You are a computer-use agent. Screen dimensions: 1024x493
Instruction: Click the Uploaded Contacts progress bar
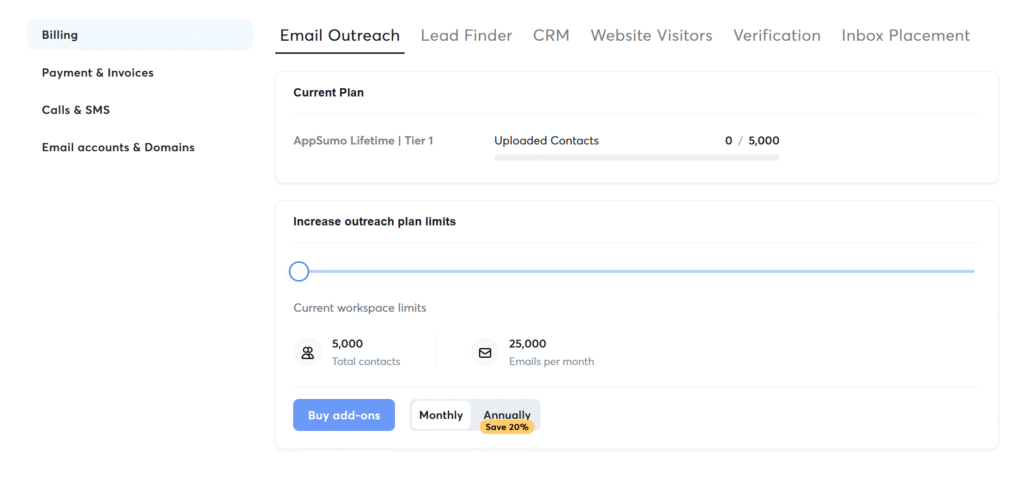(x=637, y=157)
